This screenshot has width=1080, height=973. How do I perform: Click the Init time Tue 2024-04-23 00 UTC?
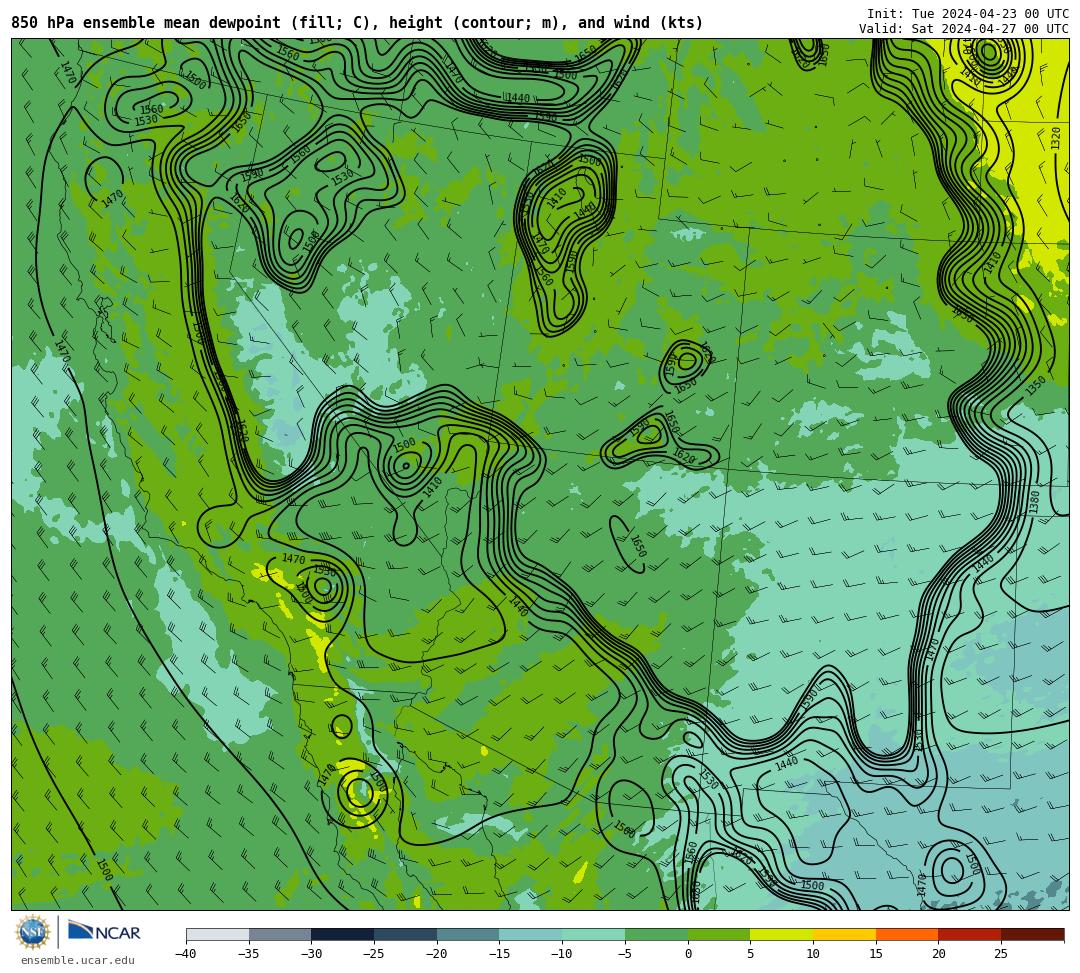968,14
